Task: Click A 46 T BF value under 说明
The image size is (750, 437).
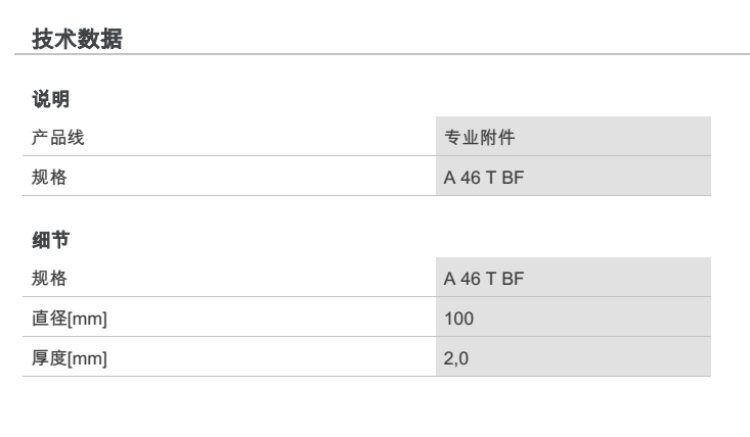Action: click(x=484, y=177)
